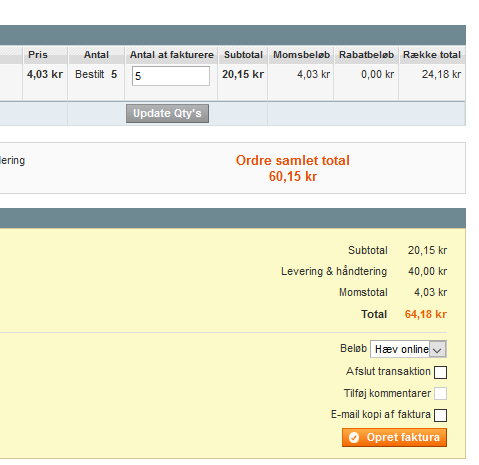Click the checkmark icon on Opret faktura

point(354,437)
